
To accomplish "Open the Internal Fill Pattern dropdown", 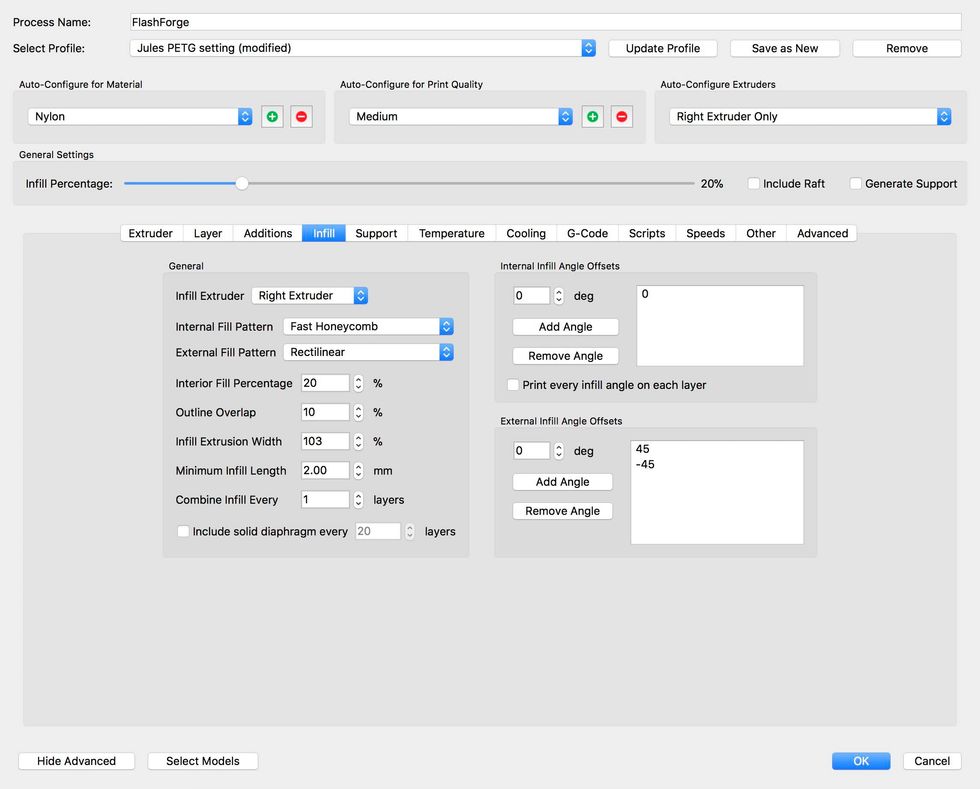I will coord(368,327).
